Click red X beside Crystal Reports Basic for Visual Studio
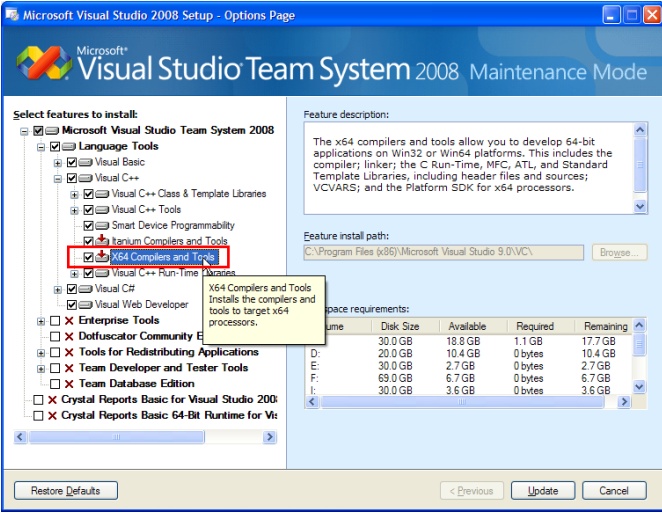 point(52,400)
